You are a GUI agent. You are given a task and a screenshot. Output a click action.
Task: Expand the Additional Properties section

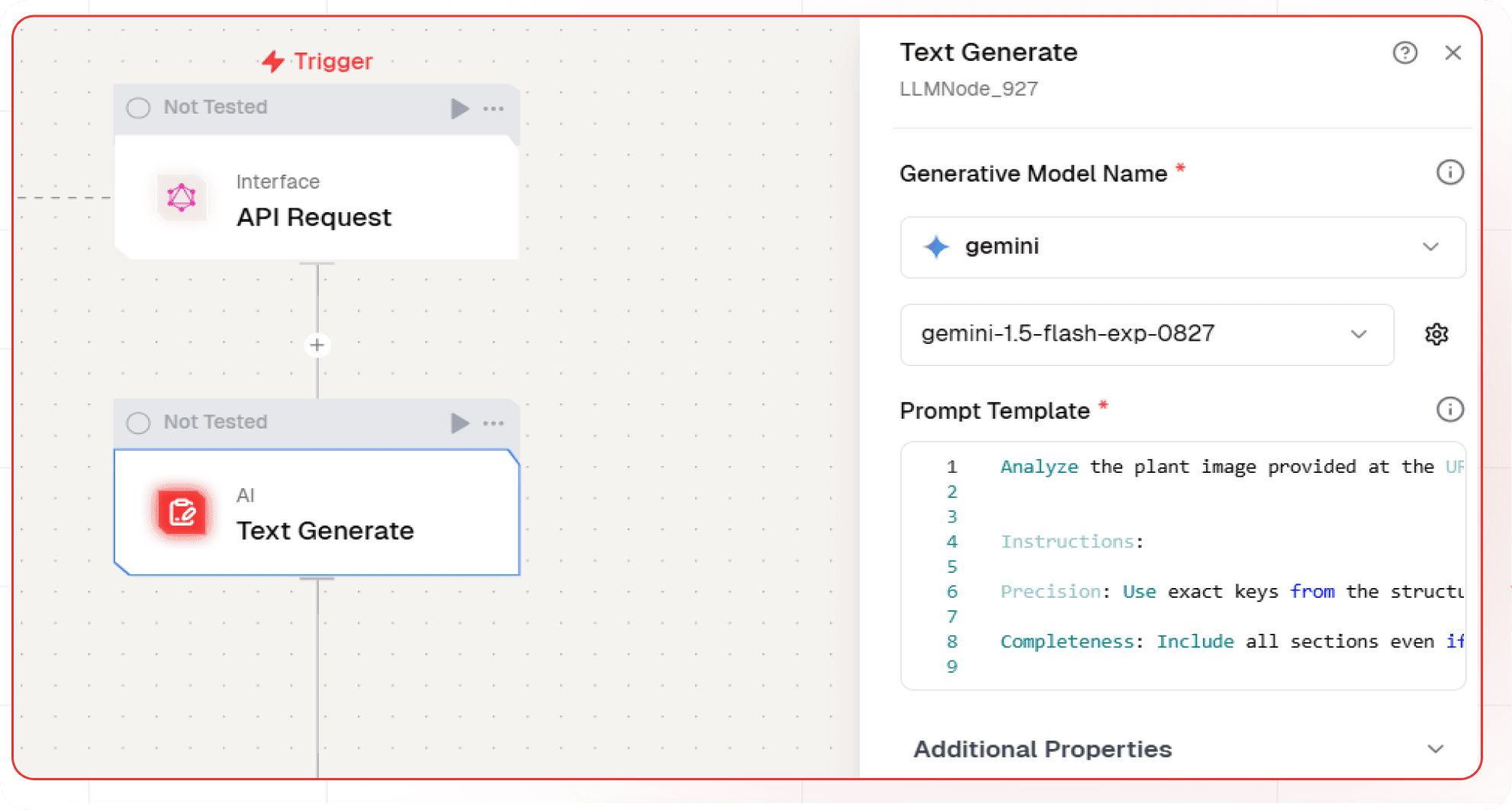tap(1179, 749)
